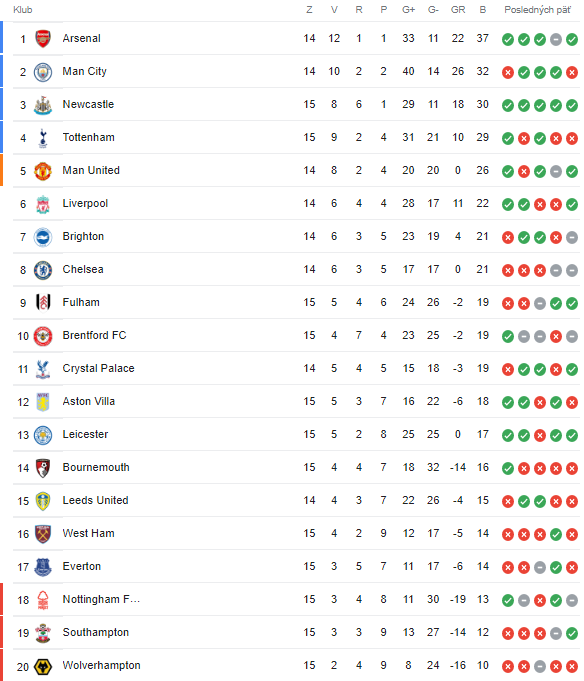Click the GR column header
The image size is (584, 681).
pos(458,10)
